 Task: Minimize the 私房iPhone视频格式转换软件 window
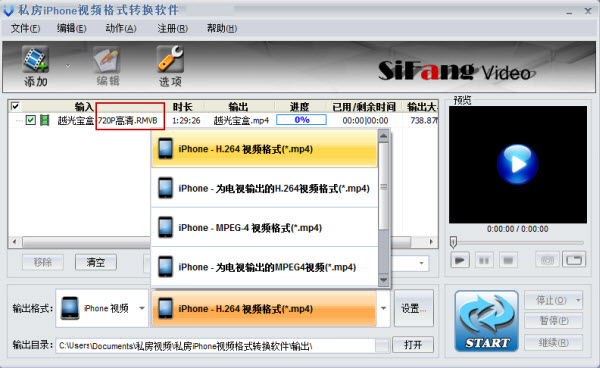click(569, 12)
